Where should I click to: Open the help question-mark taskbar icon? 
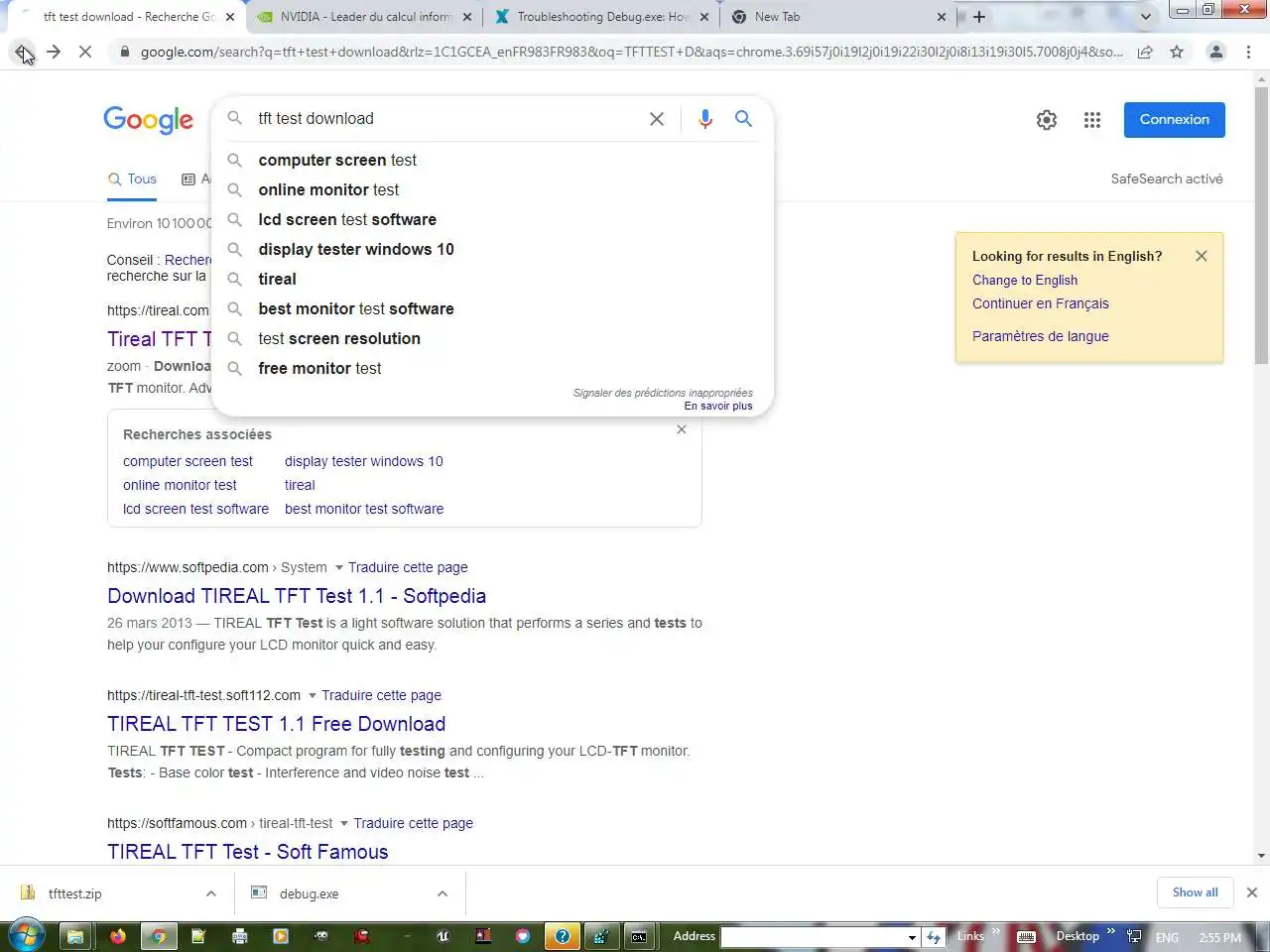point(562,935)
